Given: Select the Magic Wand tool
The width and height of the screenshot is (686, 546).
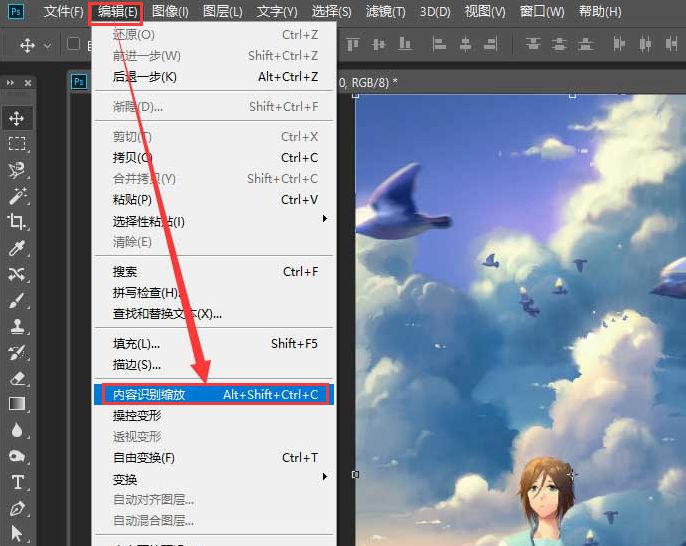Looking at the screenshot, I should [x=17, y=196].
